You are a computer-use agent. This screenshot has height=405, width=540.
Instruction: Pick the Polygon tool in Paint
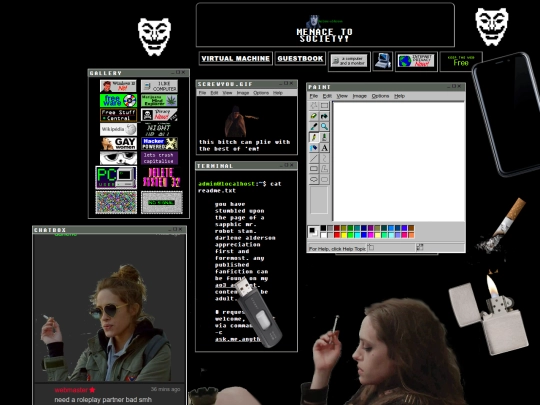(x=324, y=169)
